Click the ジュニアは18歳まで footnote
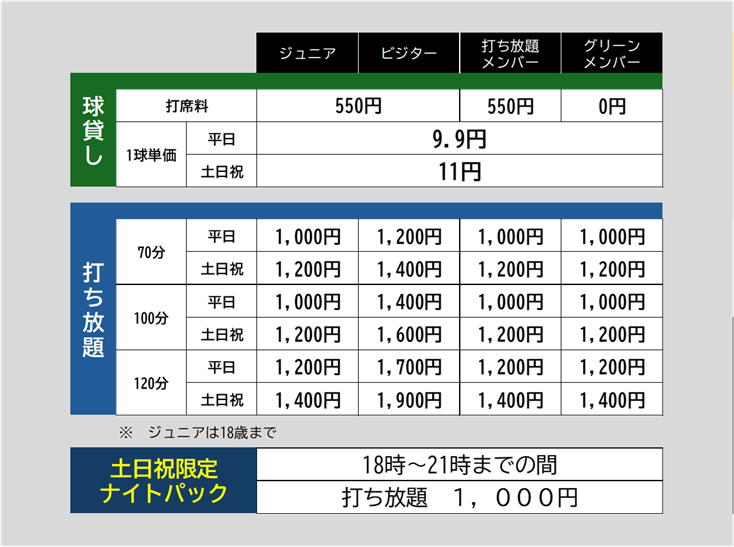The height and width of the screenshot is (547, 734). [197, 432]
